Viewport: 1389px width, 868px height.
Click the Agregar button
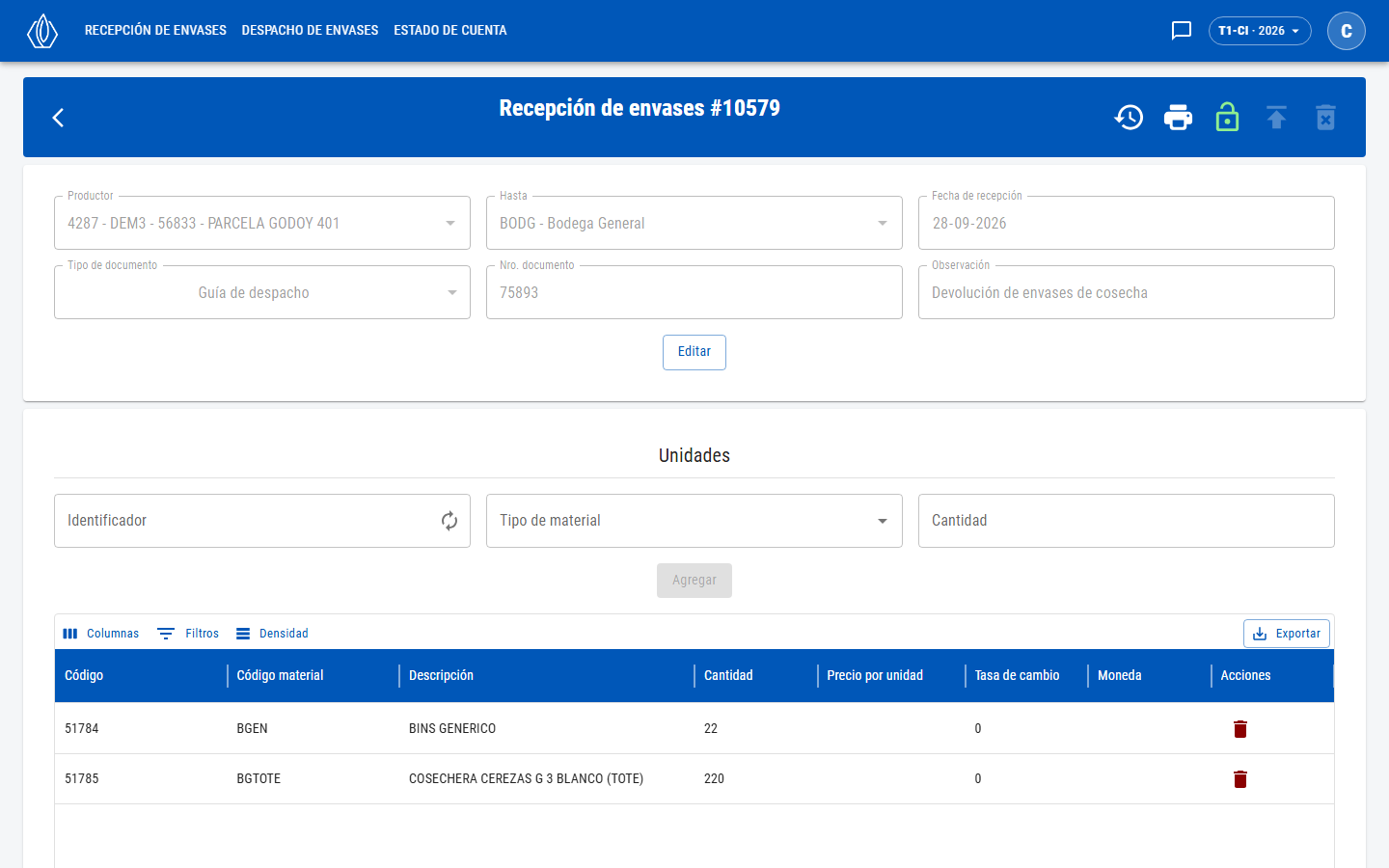pyautogui.click(x=694, y=581)
